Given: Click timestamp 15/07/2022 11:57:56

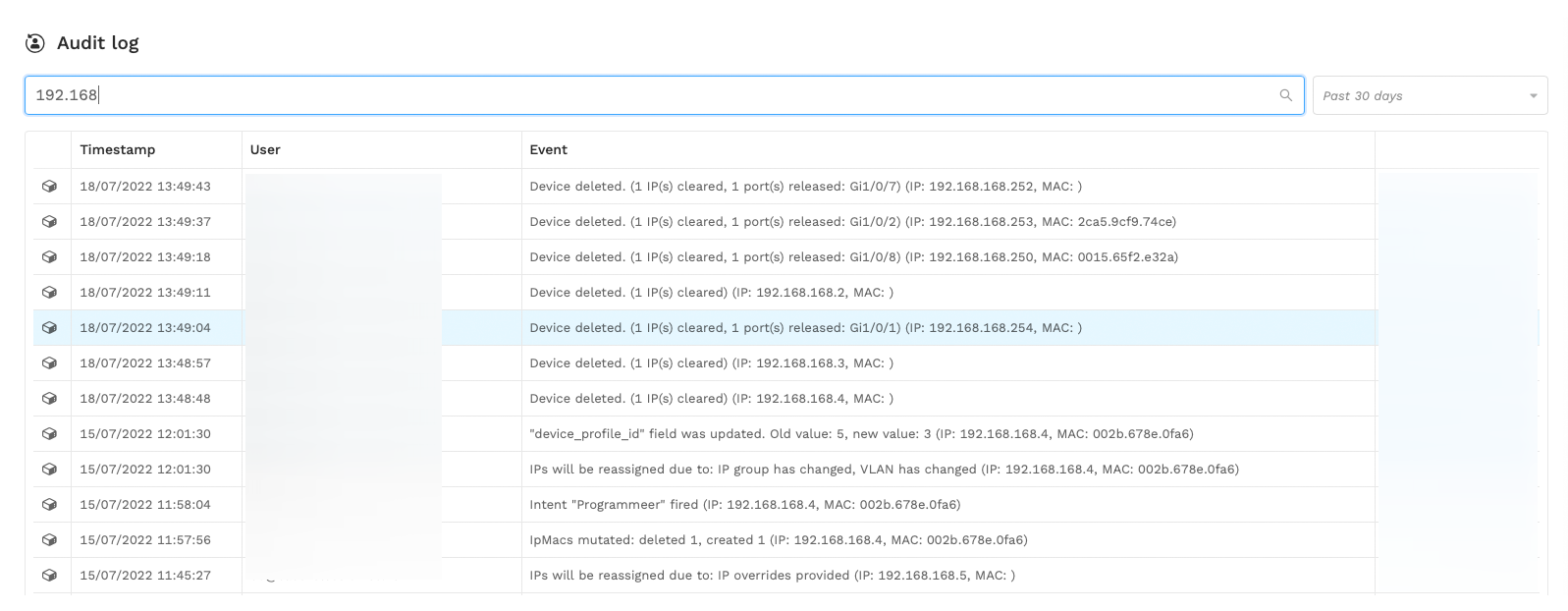Looking at the screenshot, I should click(x=145, y=540).
